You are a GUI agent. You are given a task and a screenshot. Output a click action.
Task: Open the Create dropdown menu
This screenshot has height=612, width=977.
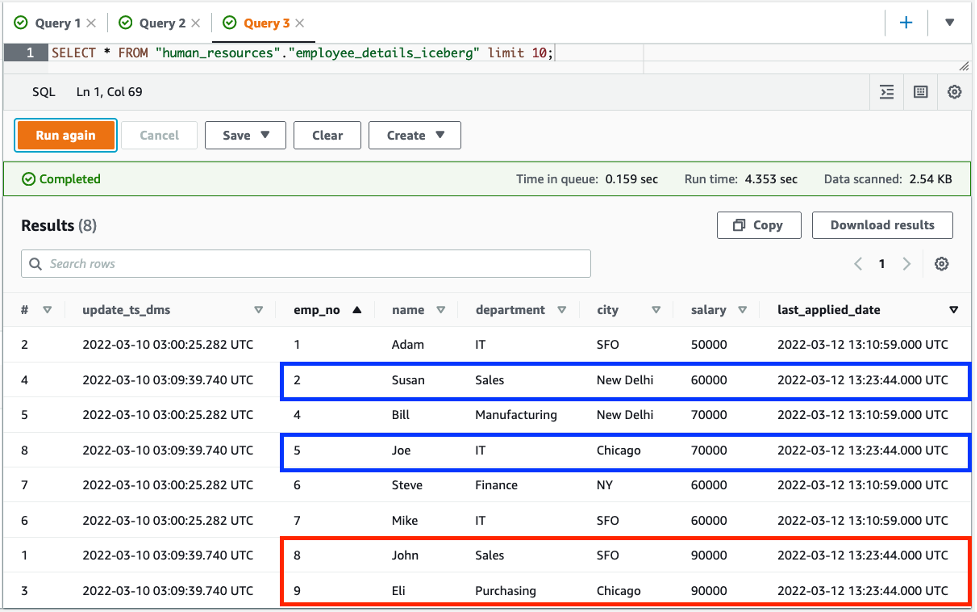[x=414, y=135]
